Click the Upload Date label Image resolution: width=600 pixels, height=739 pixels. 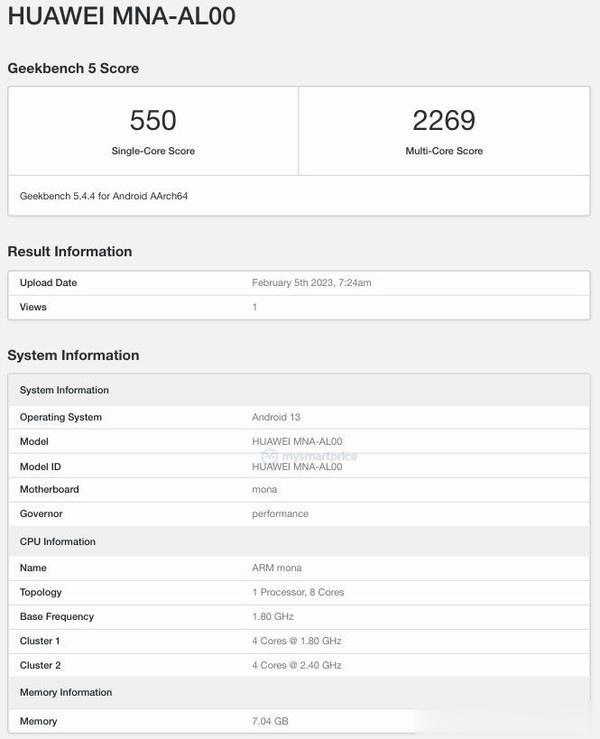(48, 283)
